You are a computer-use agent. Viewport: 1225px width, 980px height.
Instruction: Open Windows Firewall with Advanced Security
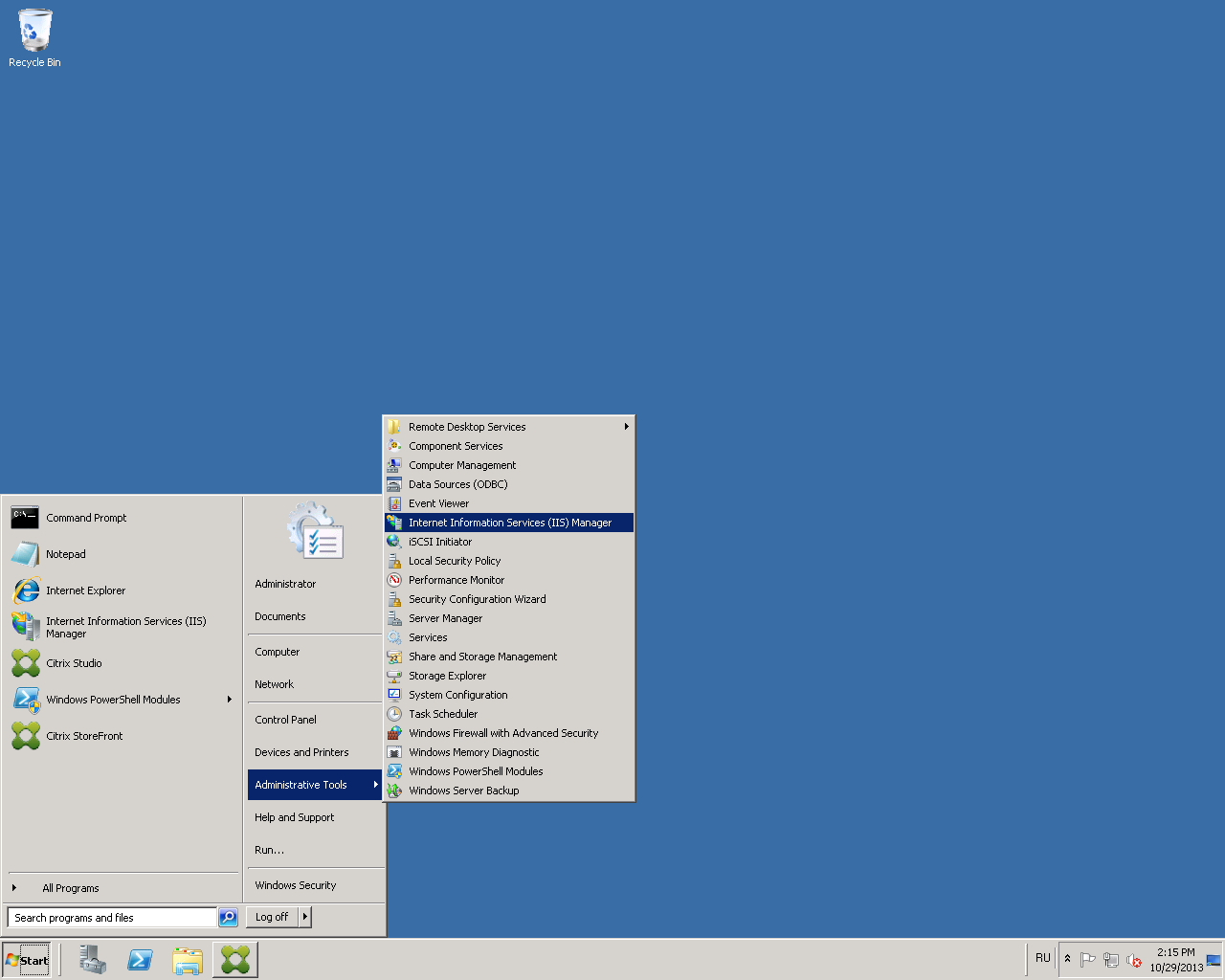pyautogui.click(x=509, y=733)
